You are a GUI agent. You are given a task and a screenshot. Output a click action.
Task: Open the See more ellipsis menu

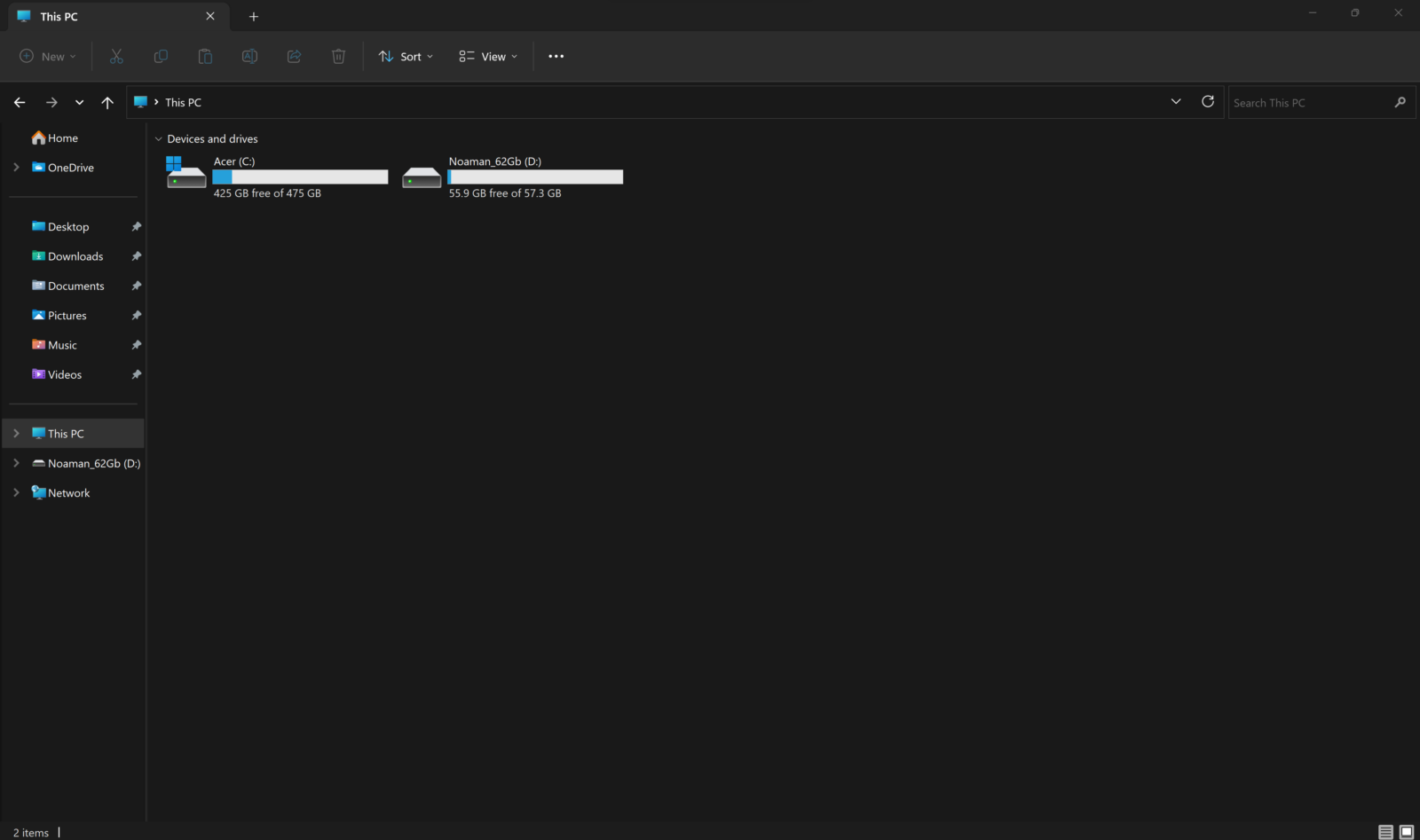[x=556, y=56]
